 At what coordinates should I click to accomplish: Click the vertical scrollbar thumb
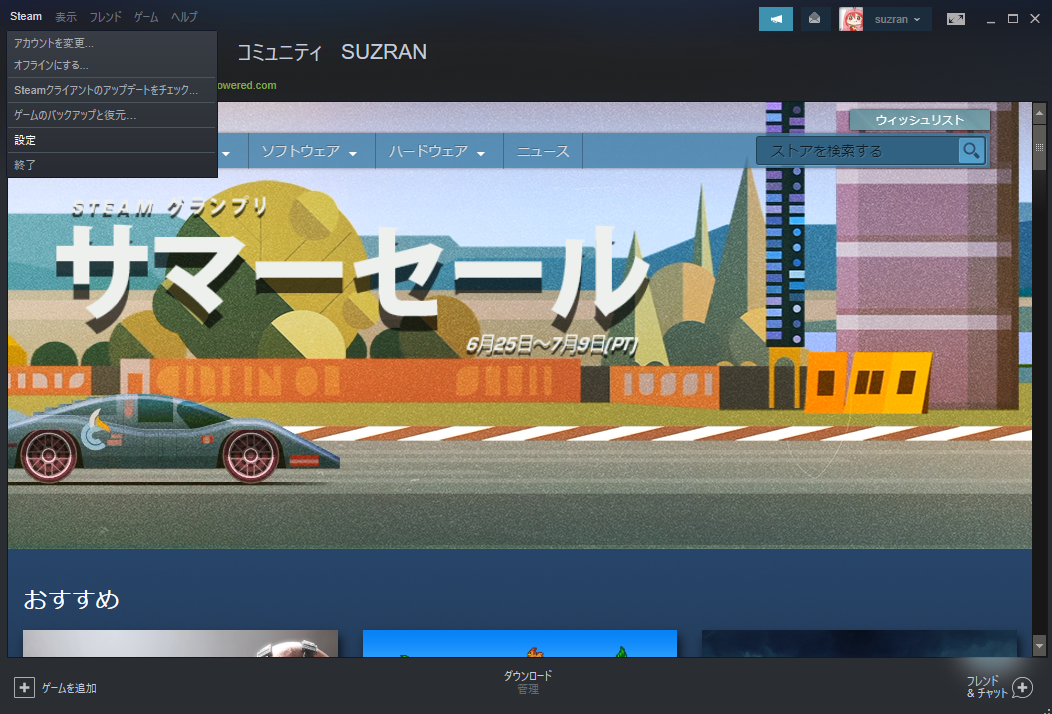1039,146
